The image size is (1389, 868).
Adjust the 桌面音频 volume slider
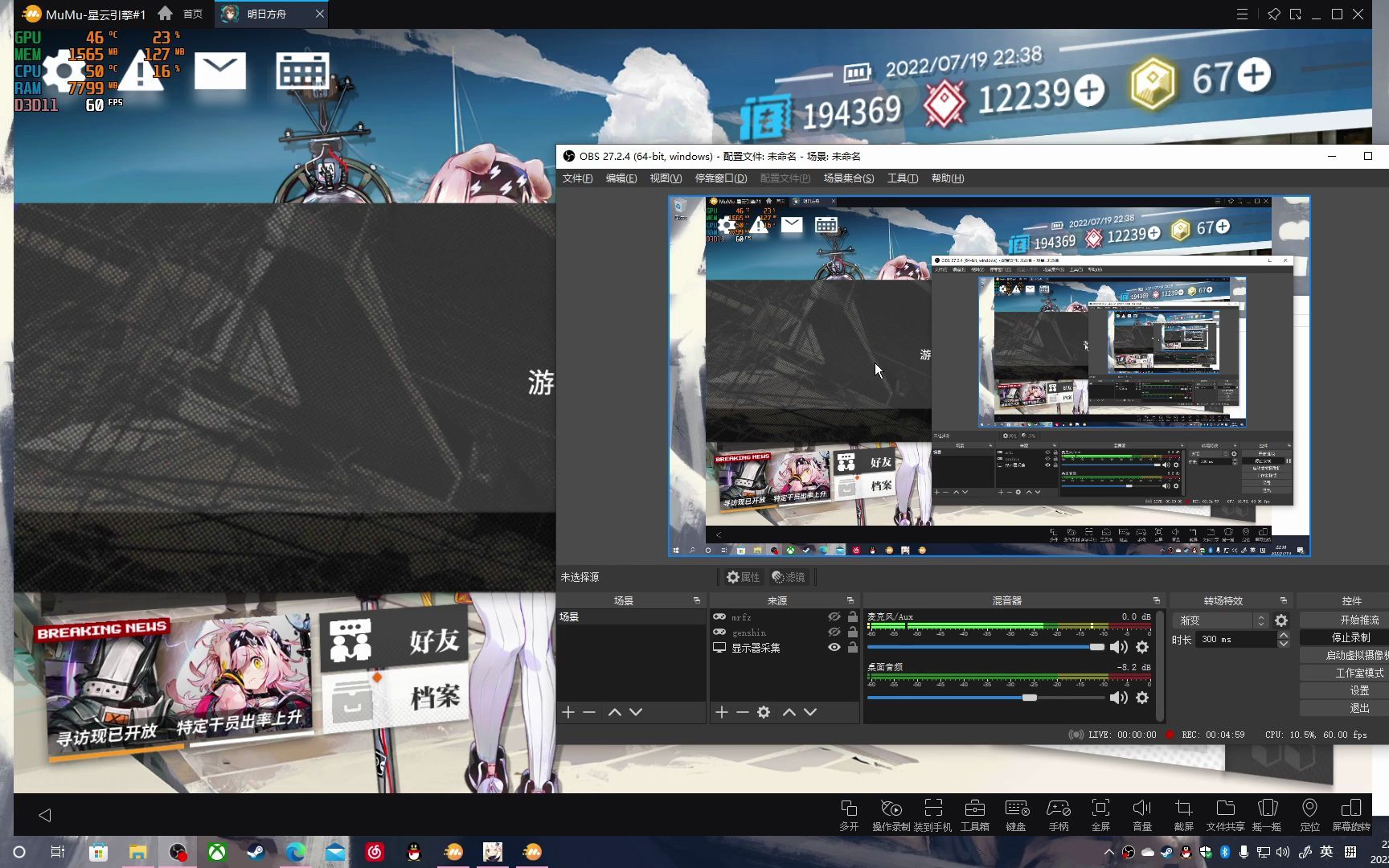pyautogui.click(x=1031, y=697)
